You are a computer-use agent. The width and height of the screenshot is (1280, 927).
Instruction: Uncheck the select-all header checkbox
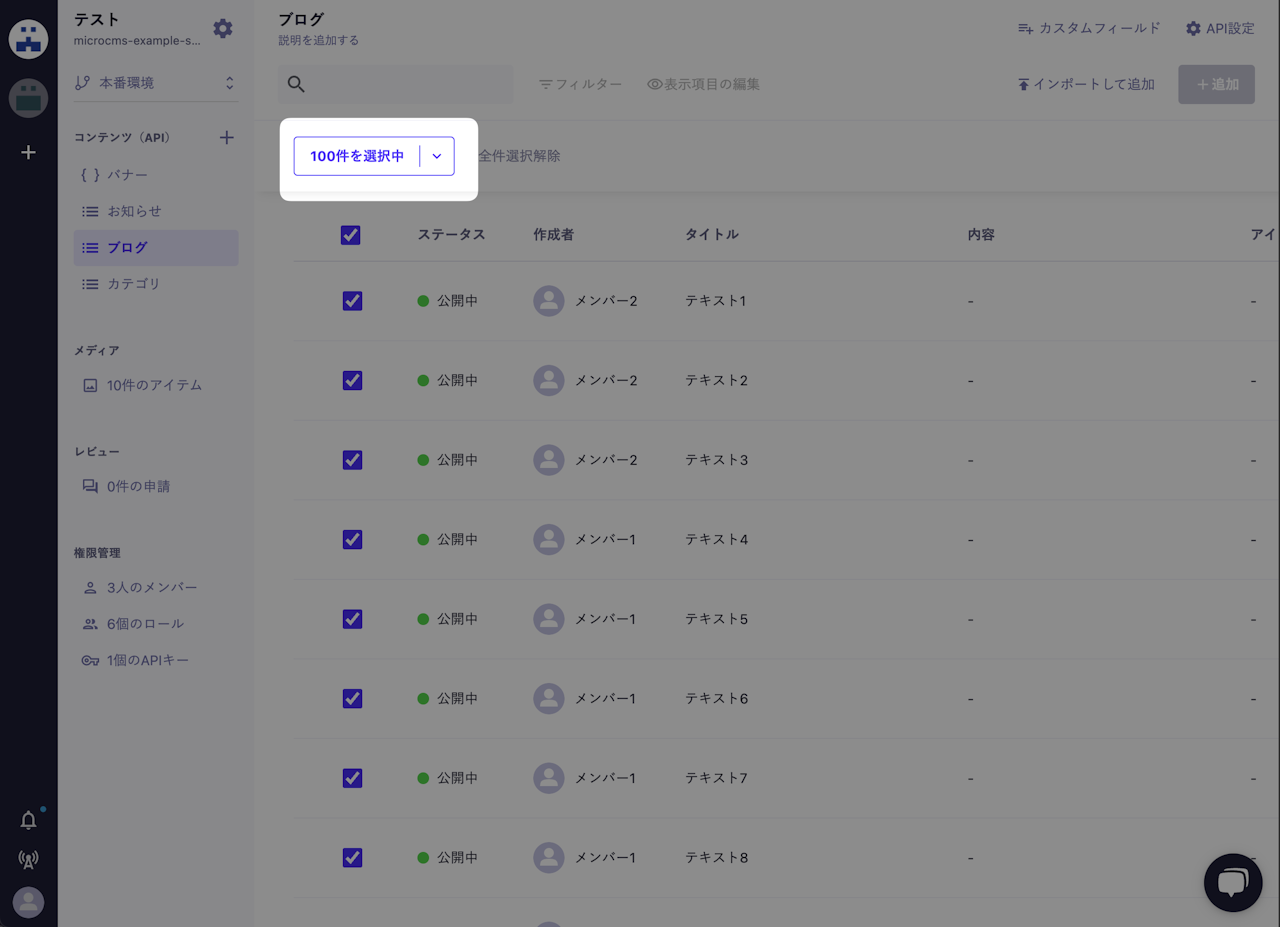coord(351,235)
